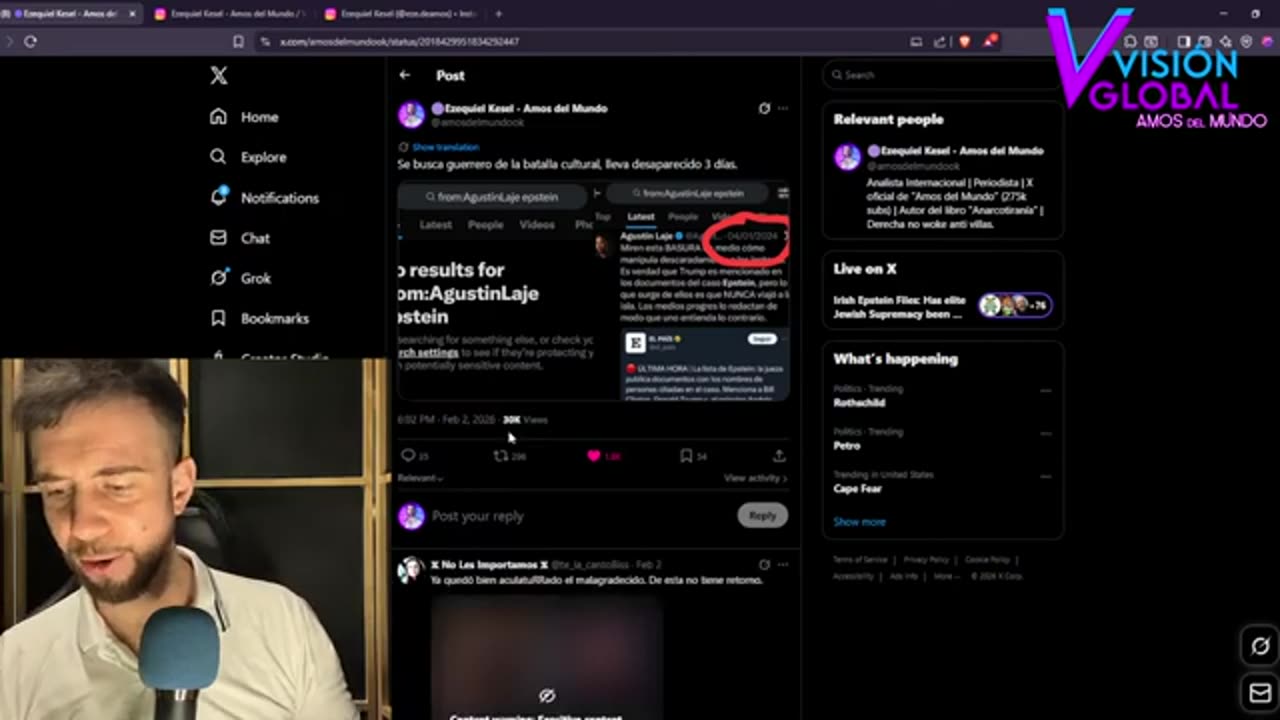The image size is (1280, 720).
Task: Open a new browser tab with plus
Action: (499, 14)
